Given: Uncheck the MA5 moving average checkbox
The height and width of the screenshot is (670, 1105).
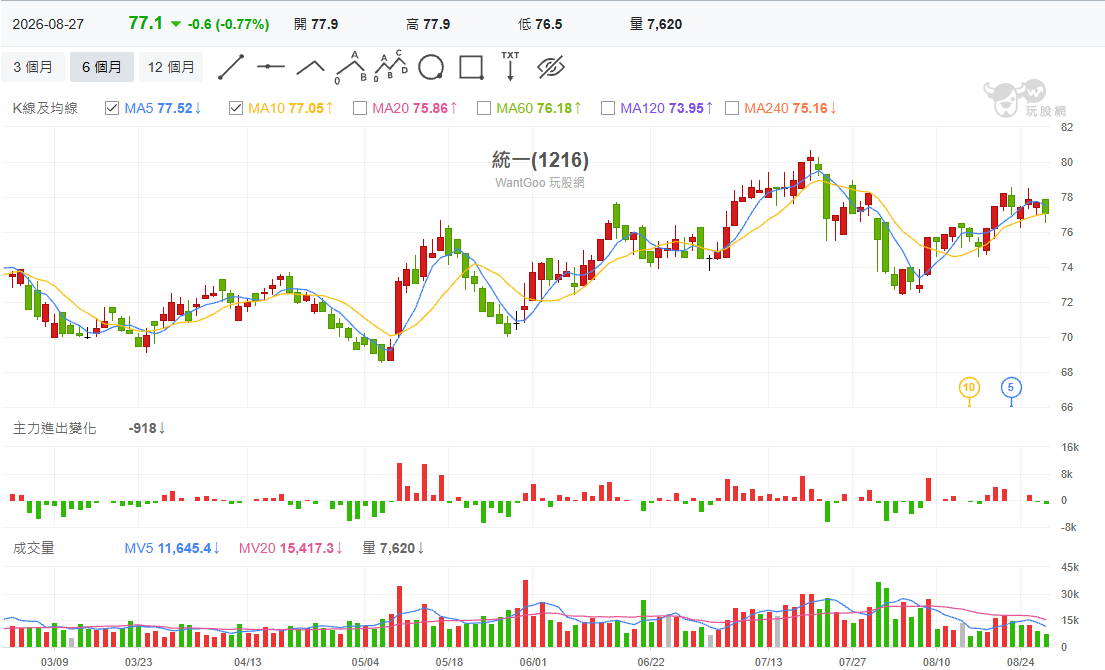Looking at the screenshot, I should click(111, 108).
